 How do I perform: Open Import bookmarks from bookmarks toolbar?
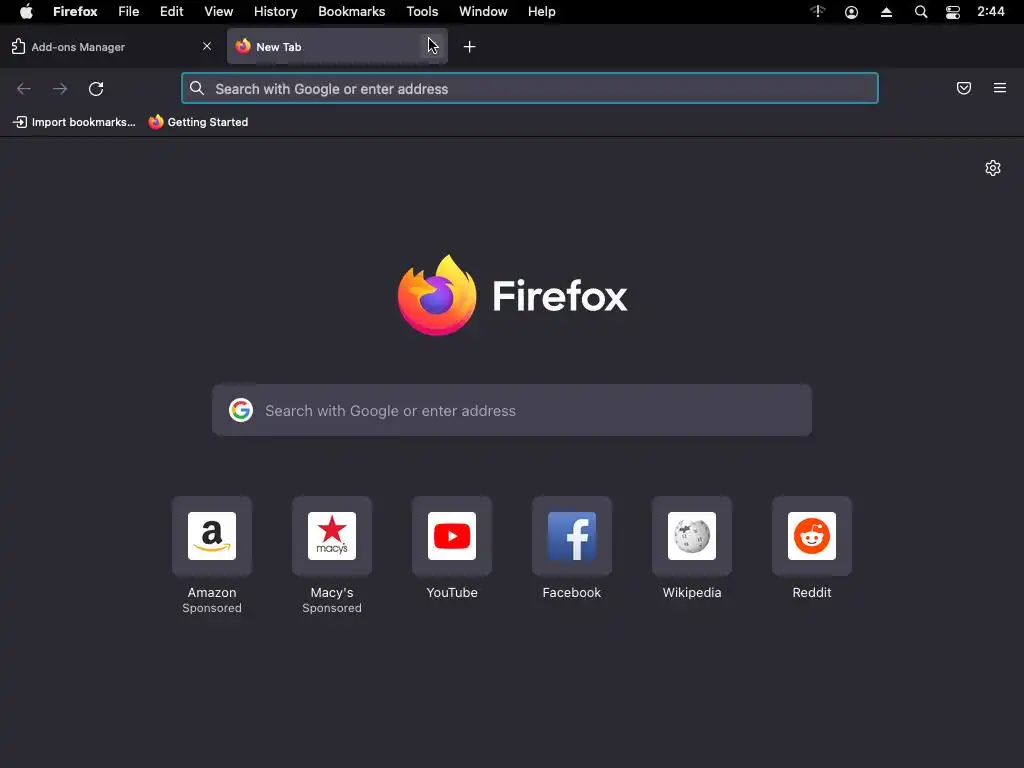(x=74, y=122)
